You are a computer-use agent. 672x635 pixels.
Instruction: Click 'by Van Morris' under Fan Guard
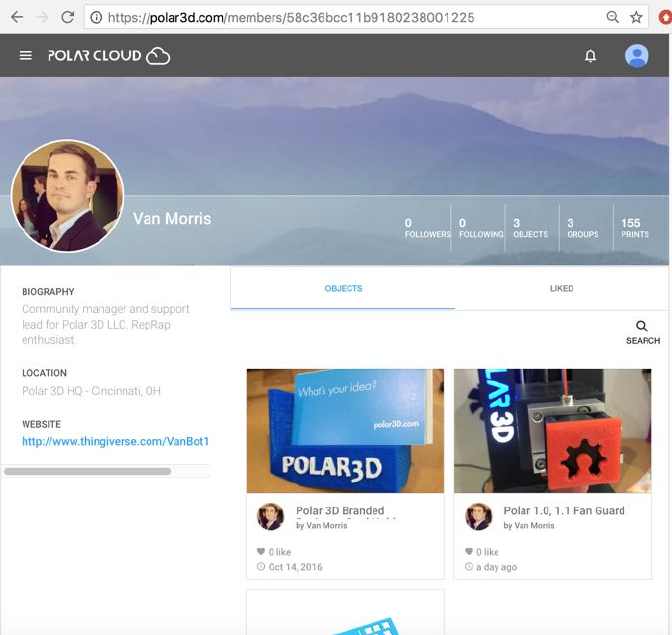point(529,525)
